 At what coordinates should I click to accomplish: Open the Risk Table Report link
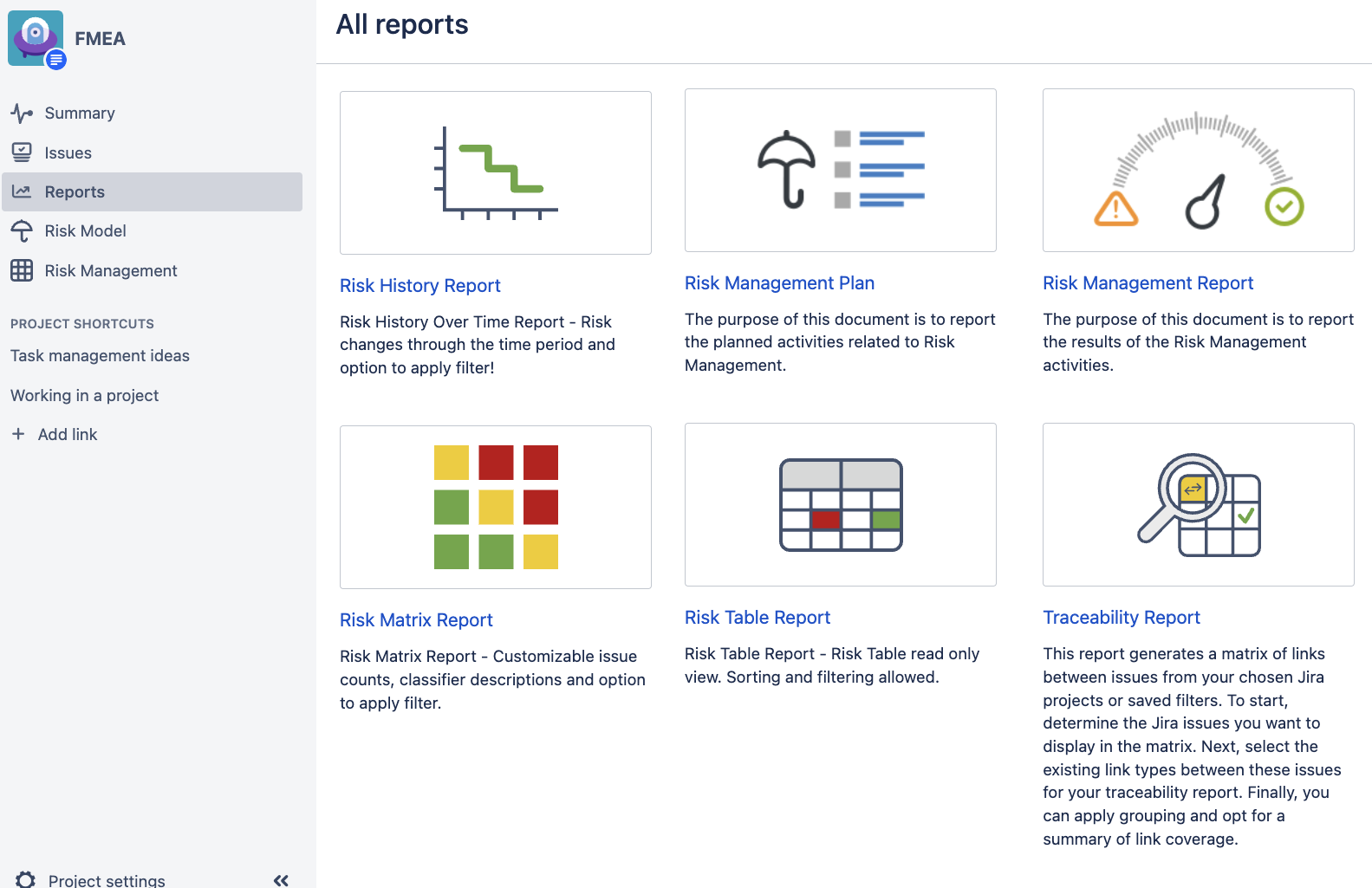[x=757, y=617]
